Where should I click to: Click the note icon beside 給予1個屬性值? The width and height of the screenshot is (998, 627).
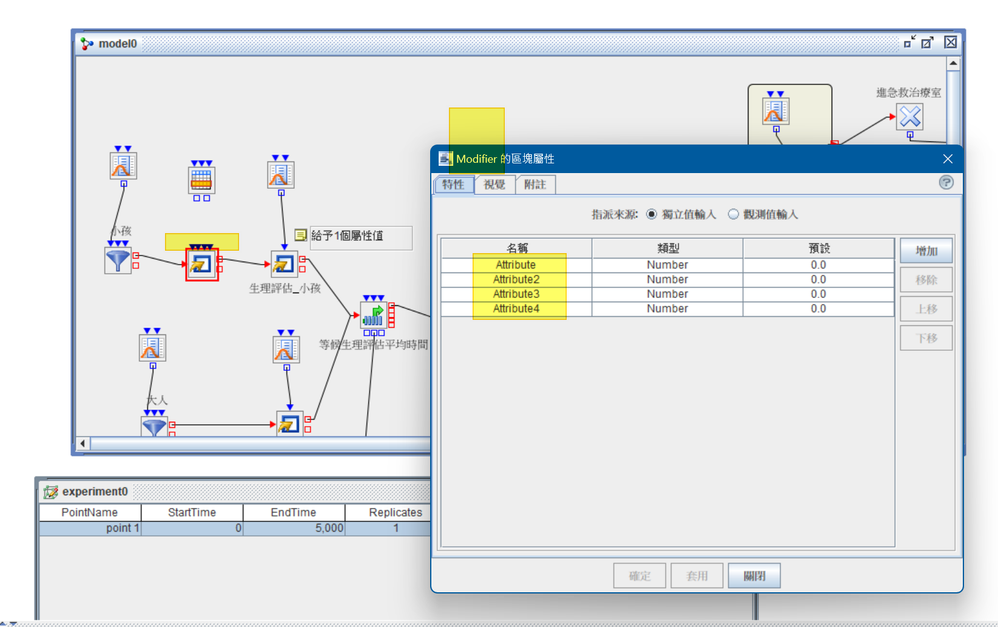tap(301, 236)
